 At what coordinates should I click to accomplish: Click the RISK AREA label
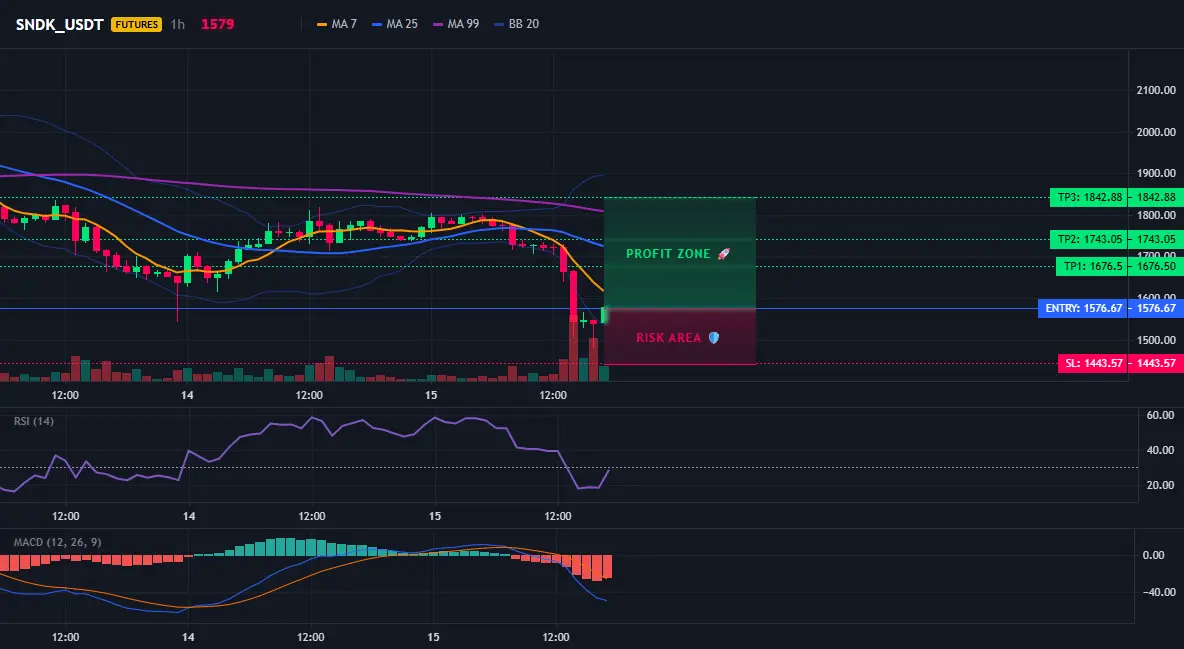668,338
